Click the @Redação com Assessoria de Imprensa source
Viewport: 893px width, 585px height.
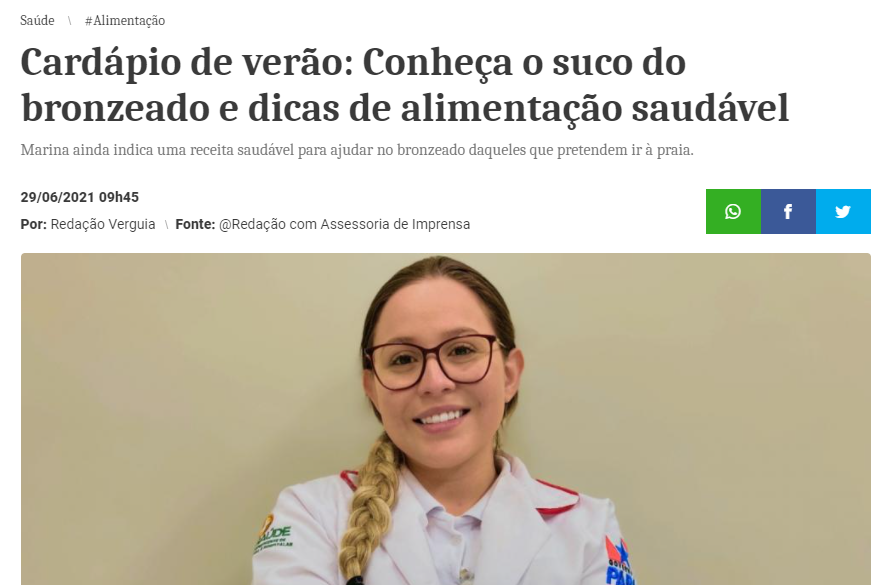coord(345,224)
